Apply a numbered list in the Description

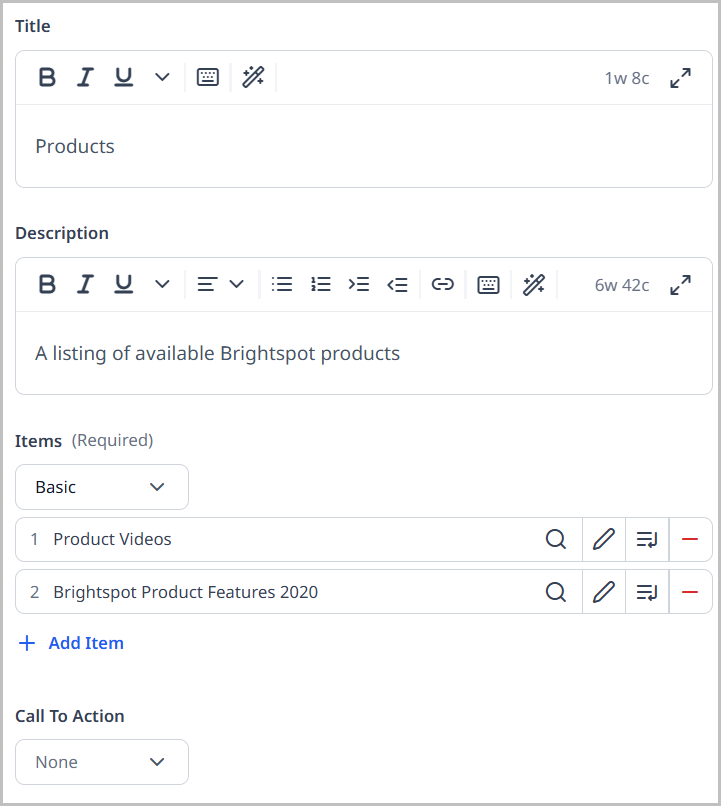coord(320,284)
